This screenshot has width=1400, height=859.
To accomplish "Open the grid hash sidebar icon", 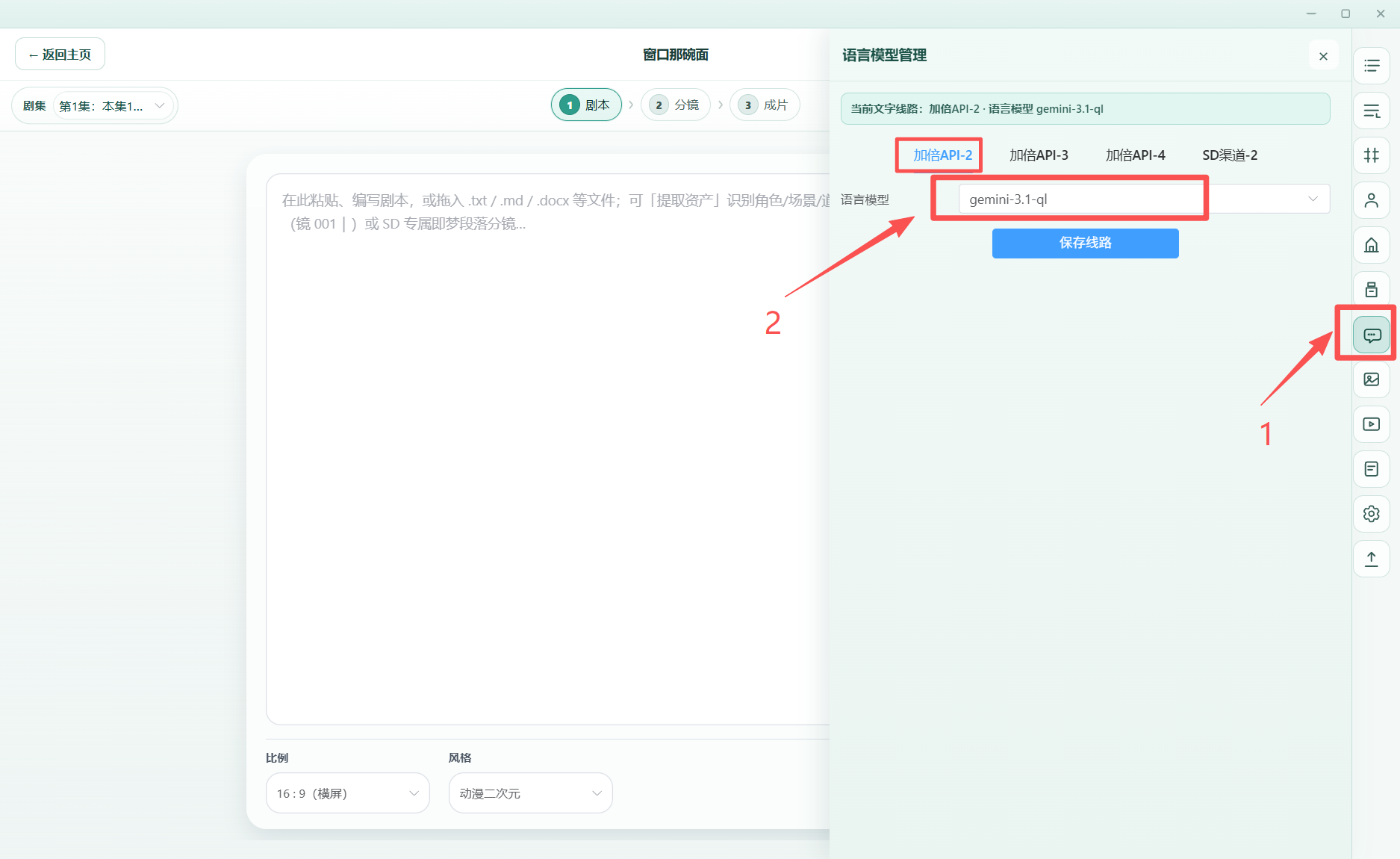I will (x=1372, y=155).
